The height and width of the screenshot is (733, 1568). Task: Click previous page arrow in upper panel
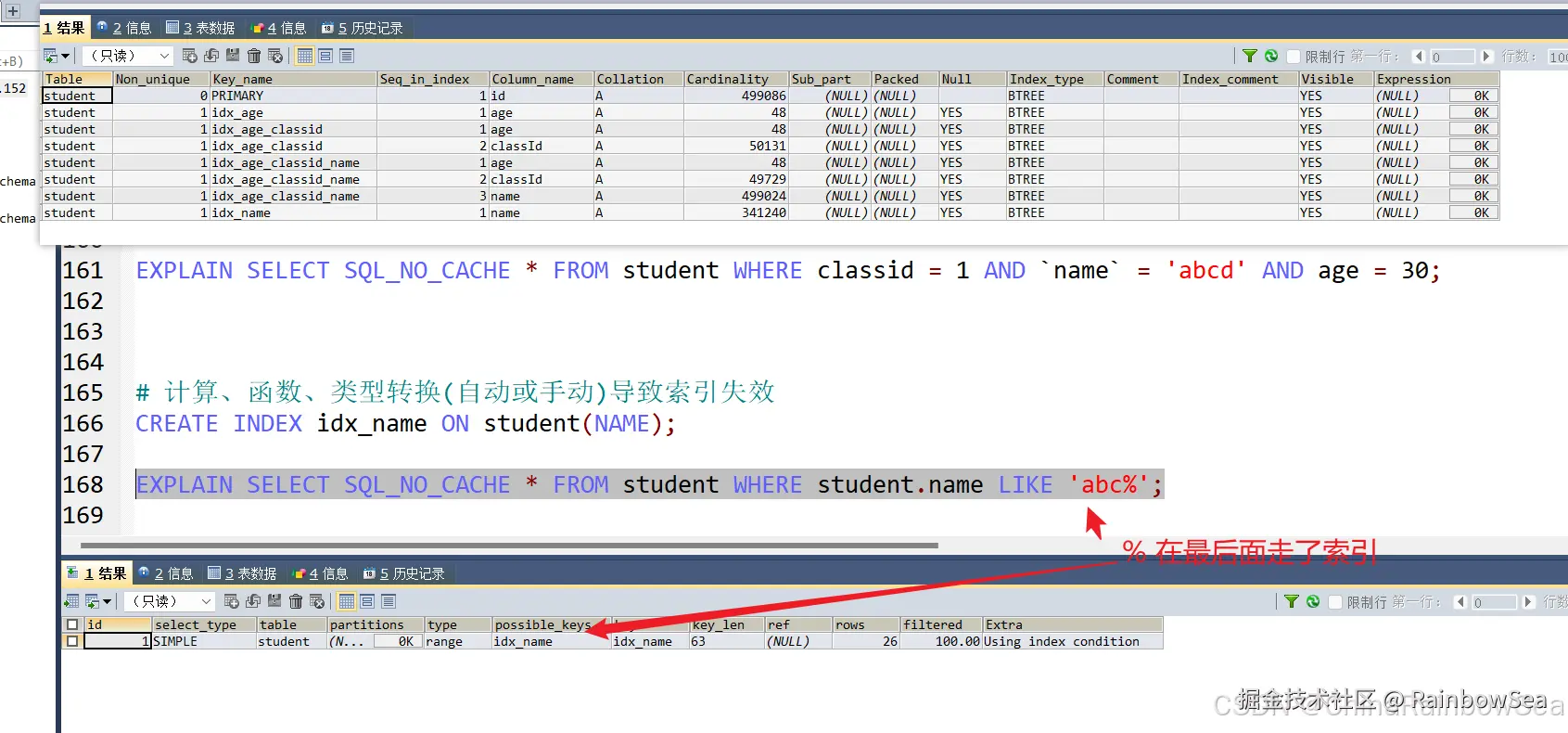[x=1418, y=57]
